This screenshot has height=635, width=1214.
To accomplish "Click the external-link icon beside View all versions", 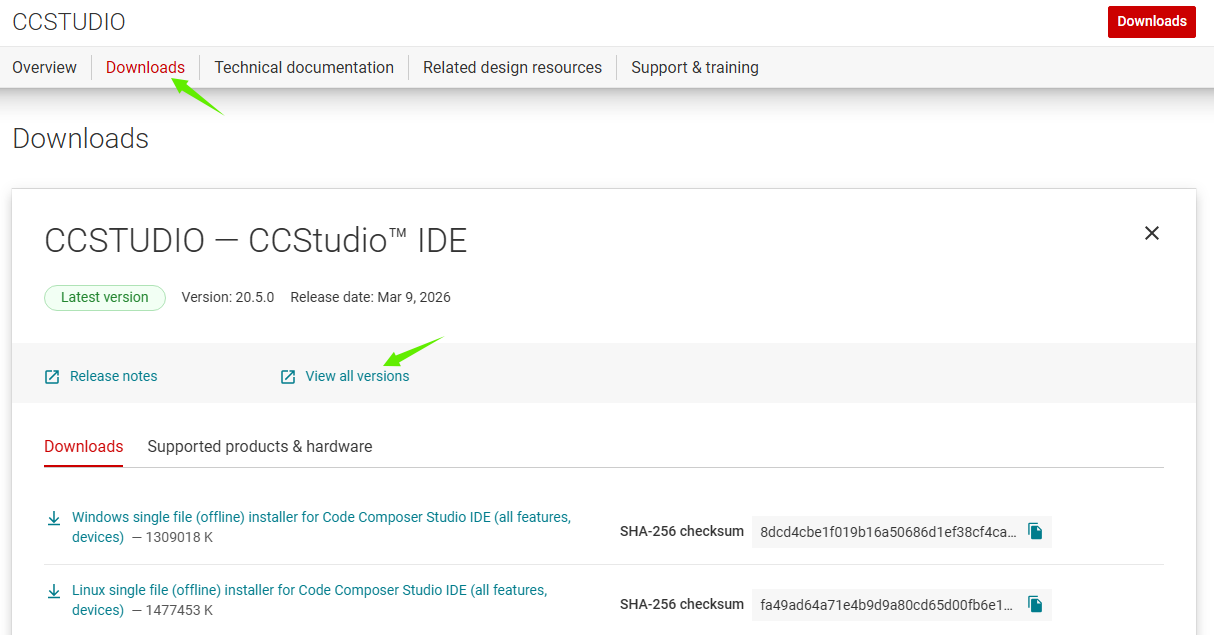I will [x=288, y=377].
